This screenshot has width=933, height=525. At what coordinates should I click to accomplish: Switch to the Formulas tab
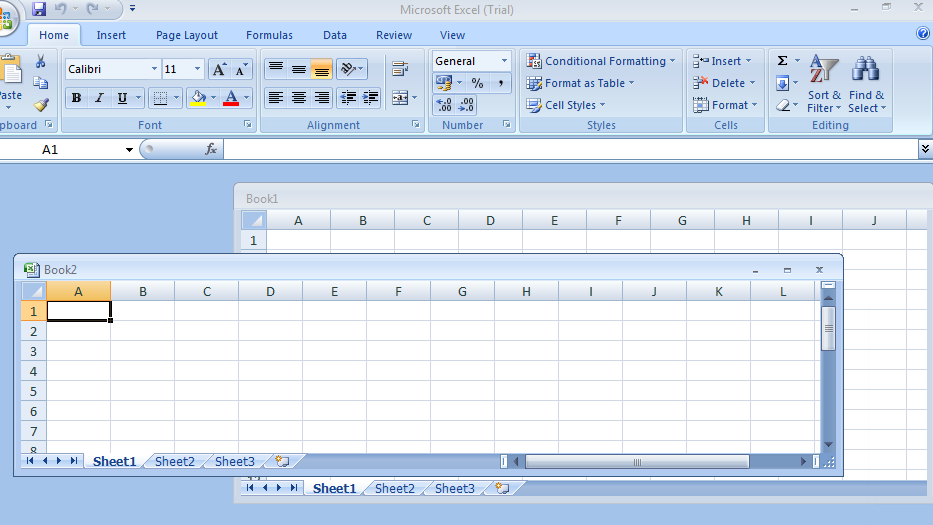(x=270, y=35)
